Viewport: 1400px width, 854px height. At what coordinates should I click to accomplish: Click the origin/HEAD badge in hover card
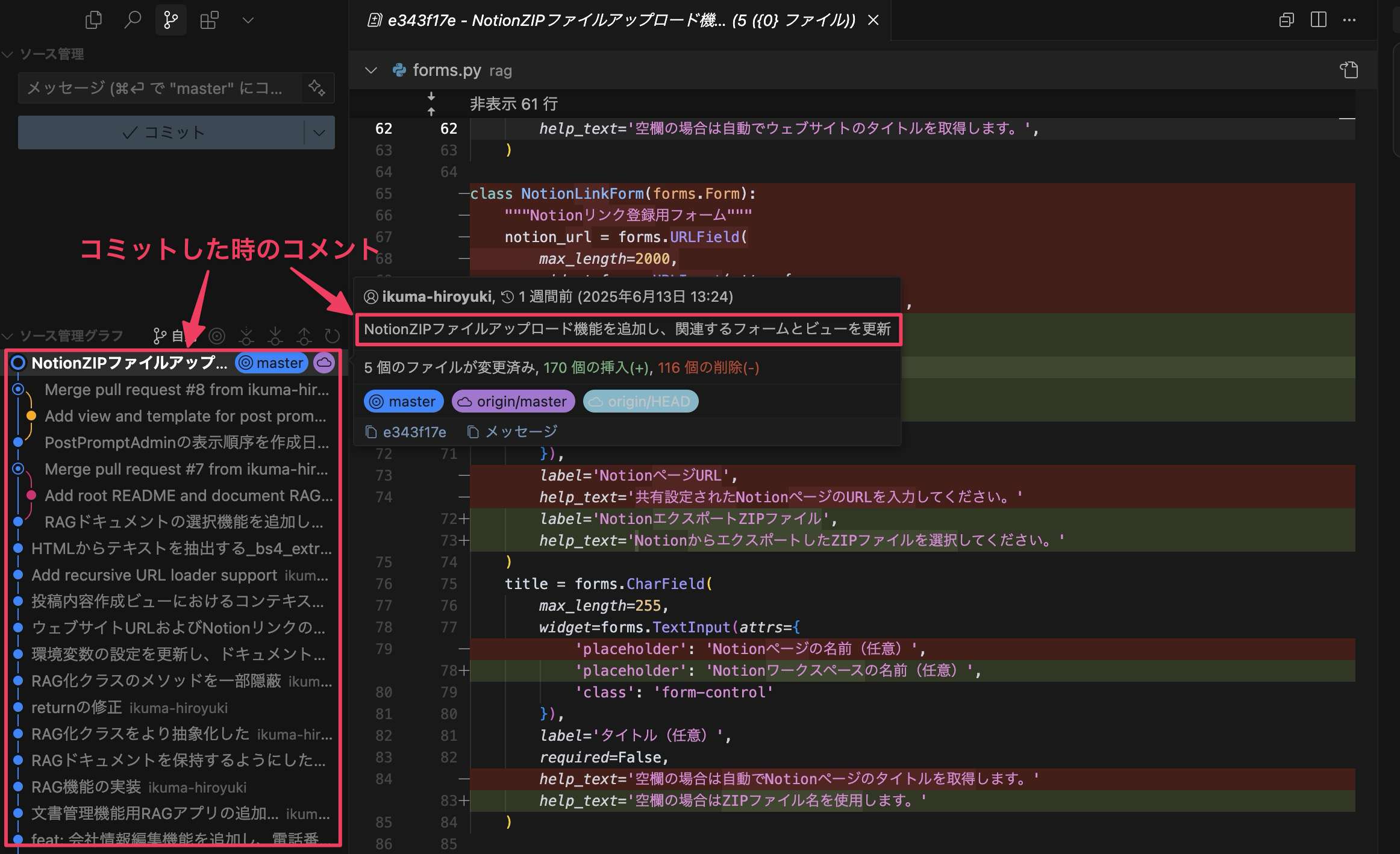[640, 402]
